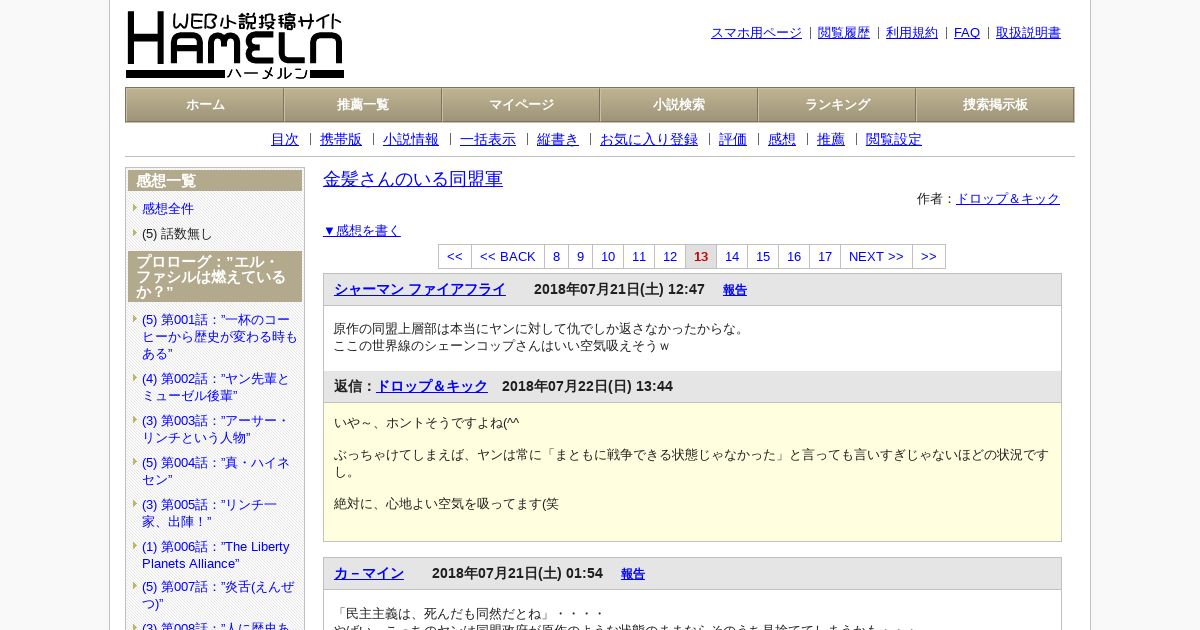
Task: Select 感想全件 in the sidebar
Action: tap(168, 209)
